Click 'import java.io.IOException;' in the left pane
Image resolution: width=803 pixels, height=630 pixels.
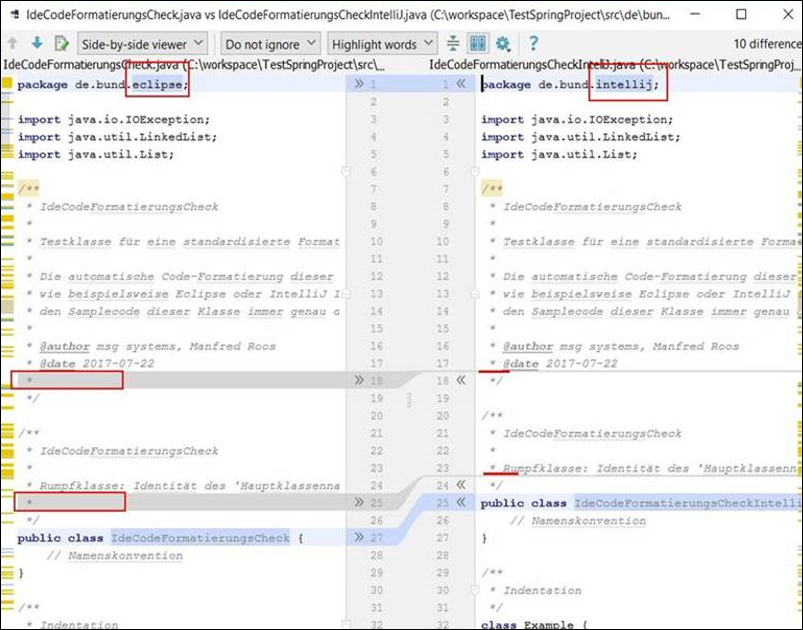tap(114, 119)
